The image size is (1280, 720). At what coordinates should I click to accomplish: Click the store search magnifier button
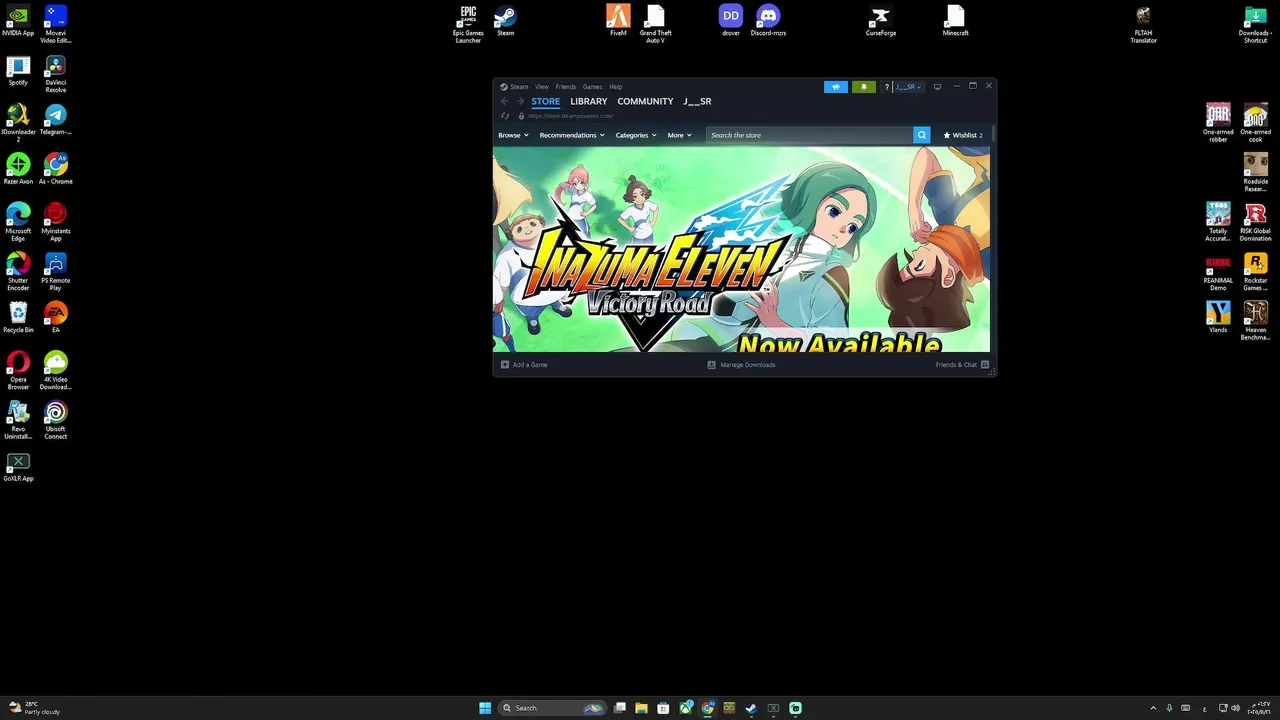point(922,135)
